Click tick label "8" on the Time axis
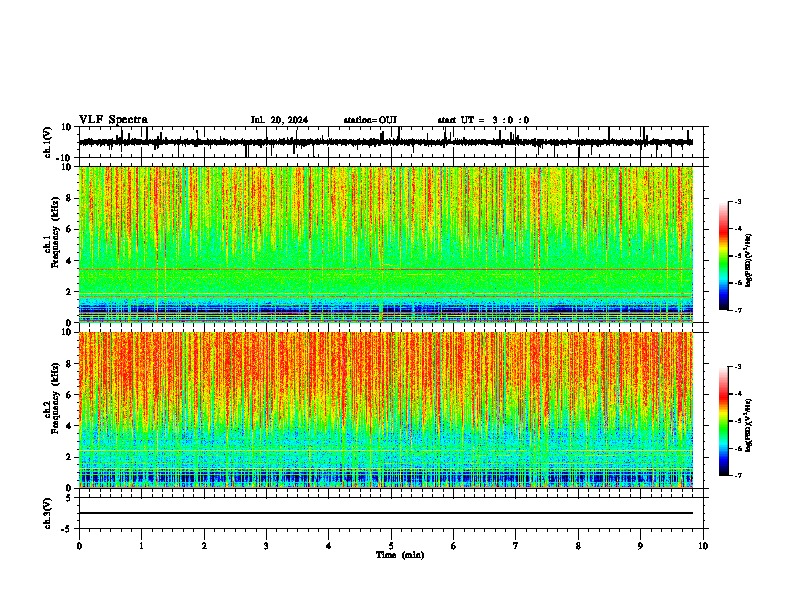Image resolution: width=792 pixels, height=612 pixels. pos(578,546)
